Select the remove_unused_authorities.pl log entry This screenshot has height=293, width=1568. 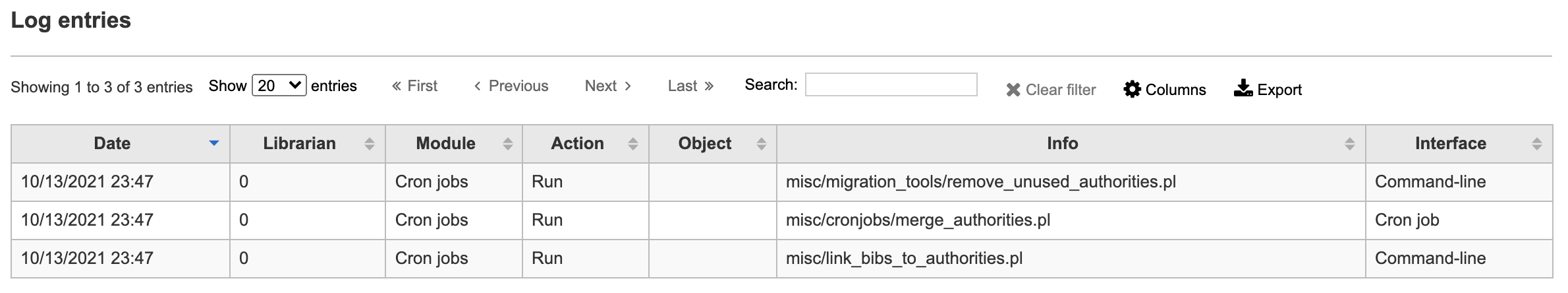click(980, 181)
